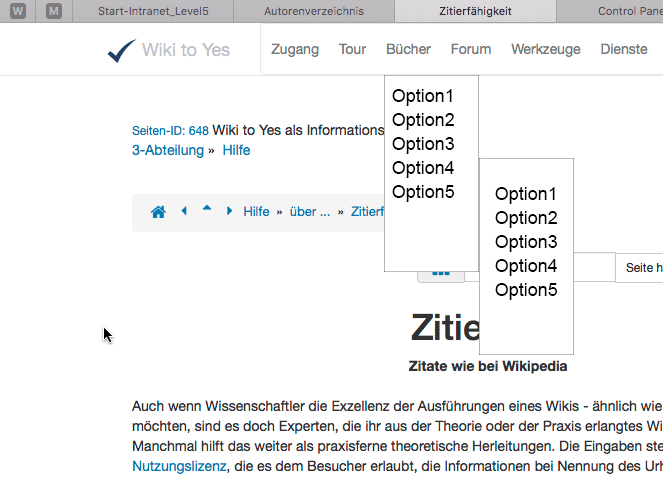Follow the Nutzungslizenz link
This screenshot has height=478, width=663.
(x=179, y=466)
